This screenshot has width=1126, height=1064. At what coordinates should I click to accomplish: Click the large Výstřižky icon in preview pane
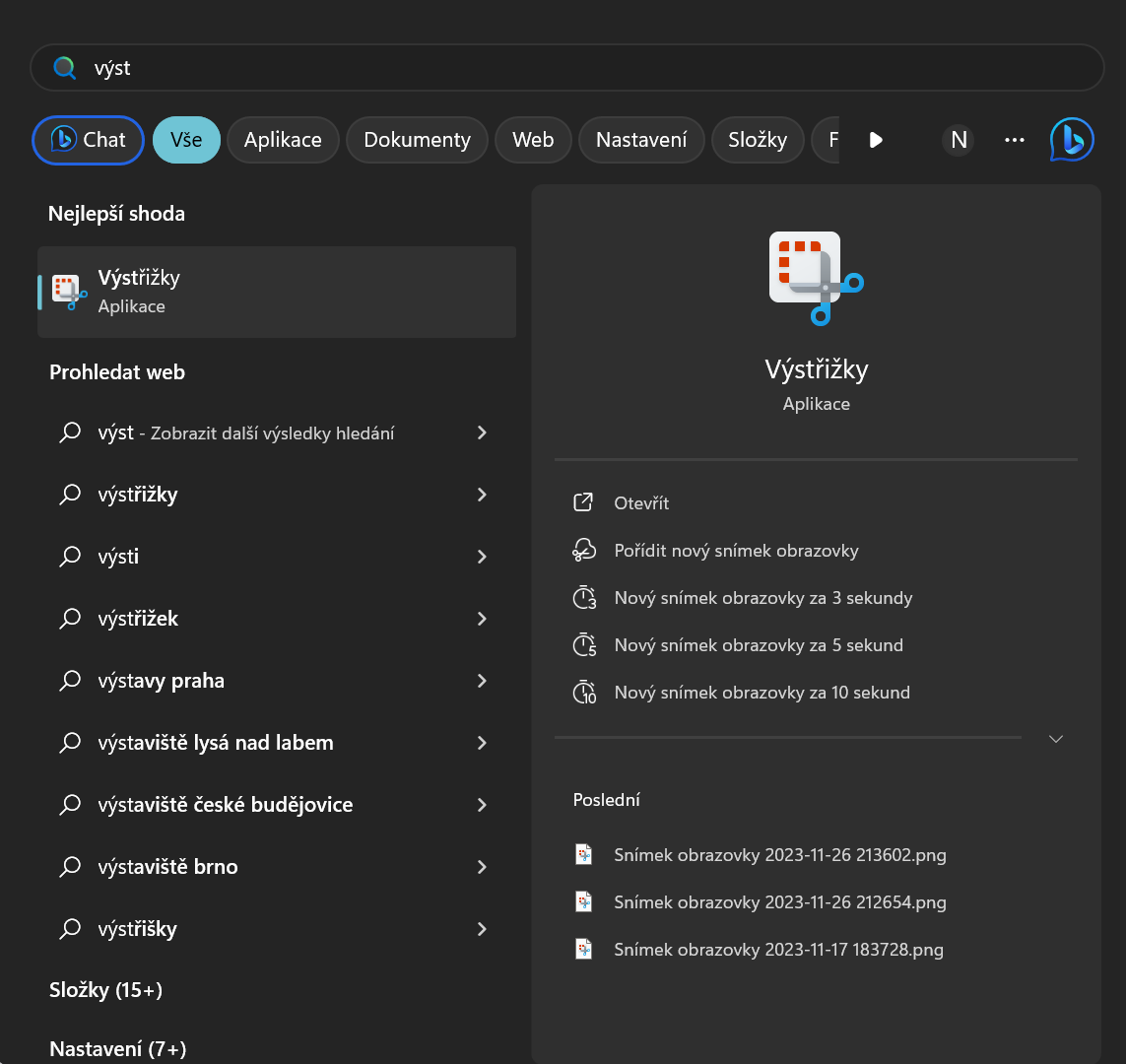coord(816,277)
